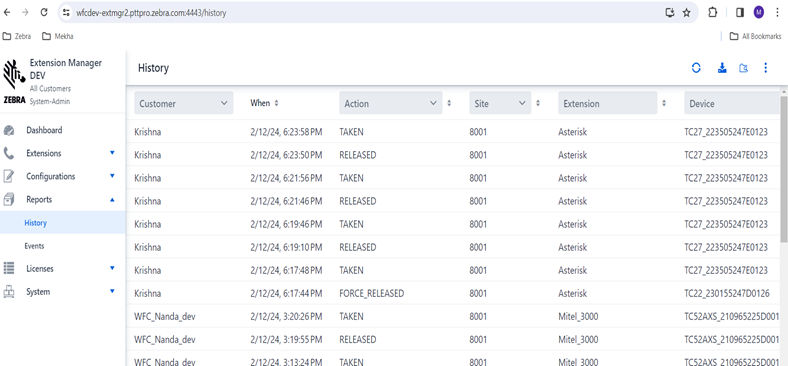
Task: Click the Extension column filter field
Action: pyautogui.click(x=608, y=103)
